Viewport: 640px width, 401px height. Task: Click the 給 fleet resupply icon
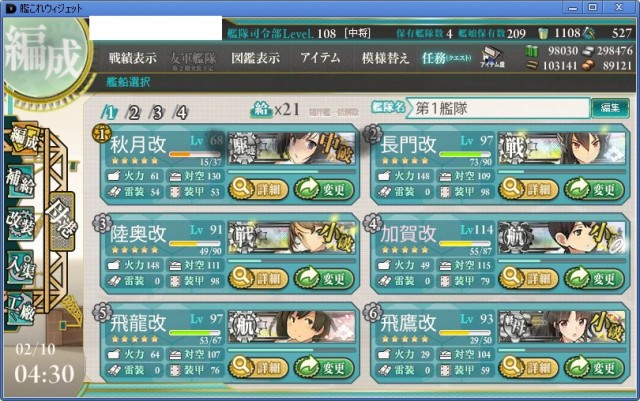point(261,109)
